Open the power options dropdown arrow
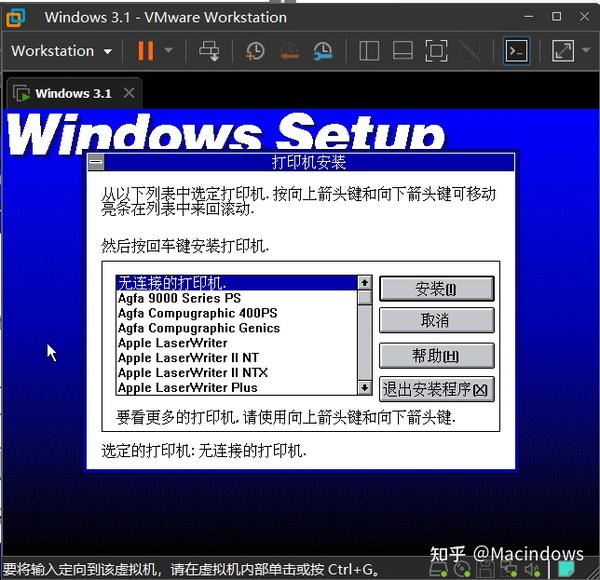Viewport: 600px width, 580px height. coord(168,50)
